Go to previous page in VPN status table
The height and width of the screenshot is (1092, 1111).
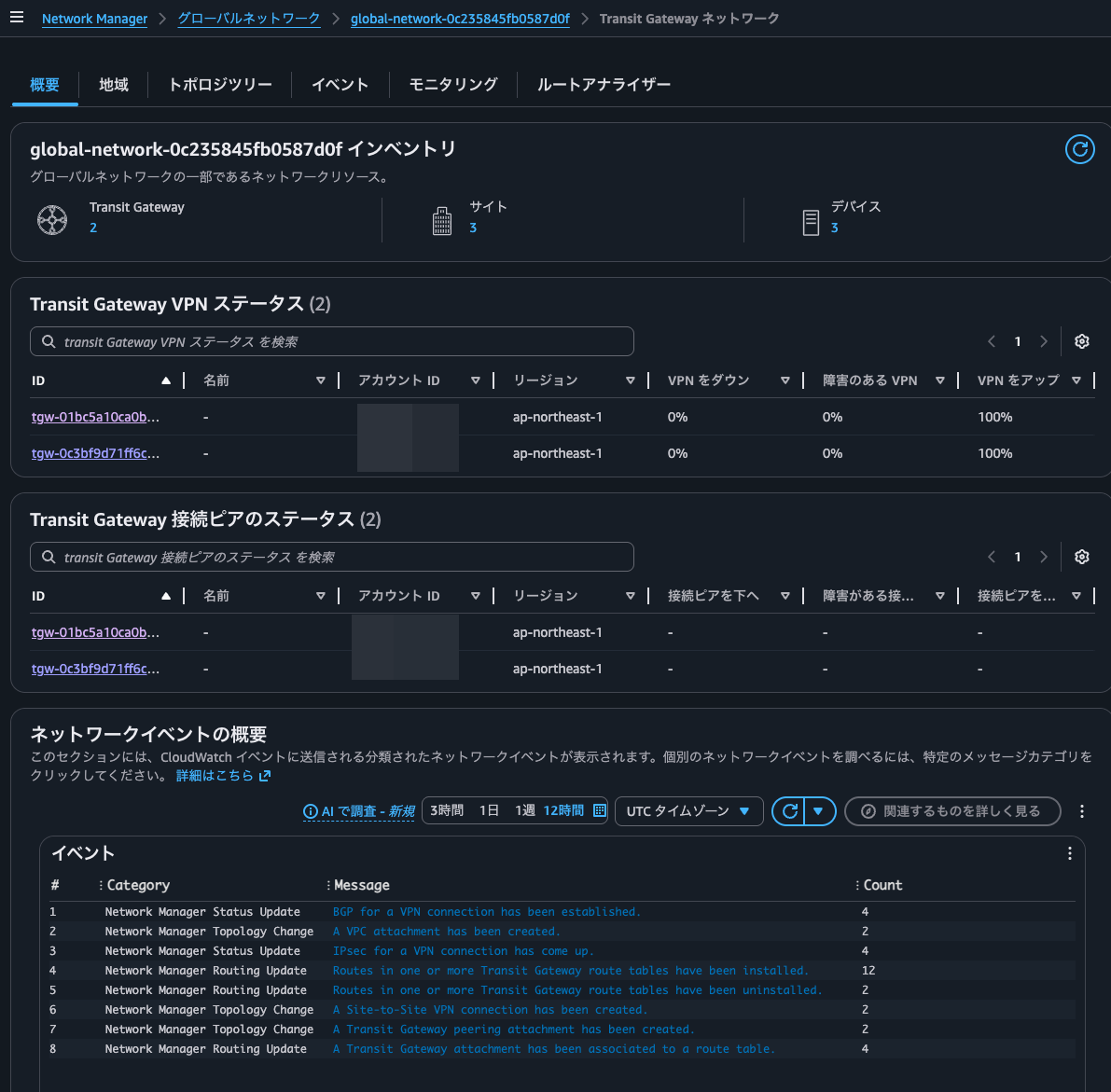[992, 341]
